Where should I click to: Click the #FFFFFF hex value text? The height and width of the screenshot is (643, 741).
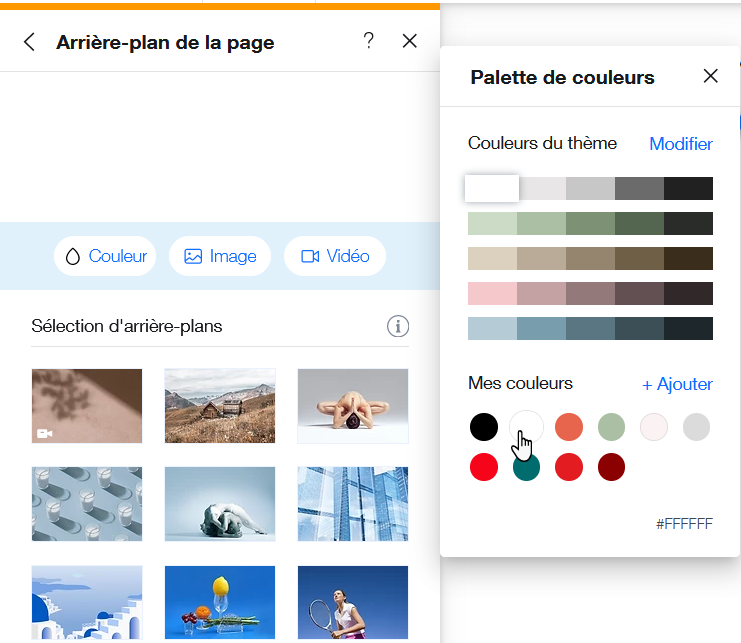point(684,524)
